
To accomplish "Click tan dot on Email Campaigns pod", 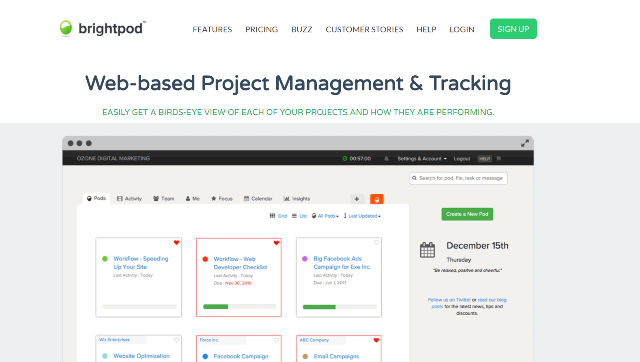I will tap(305, 356).
